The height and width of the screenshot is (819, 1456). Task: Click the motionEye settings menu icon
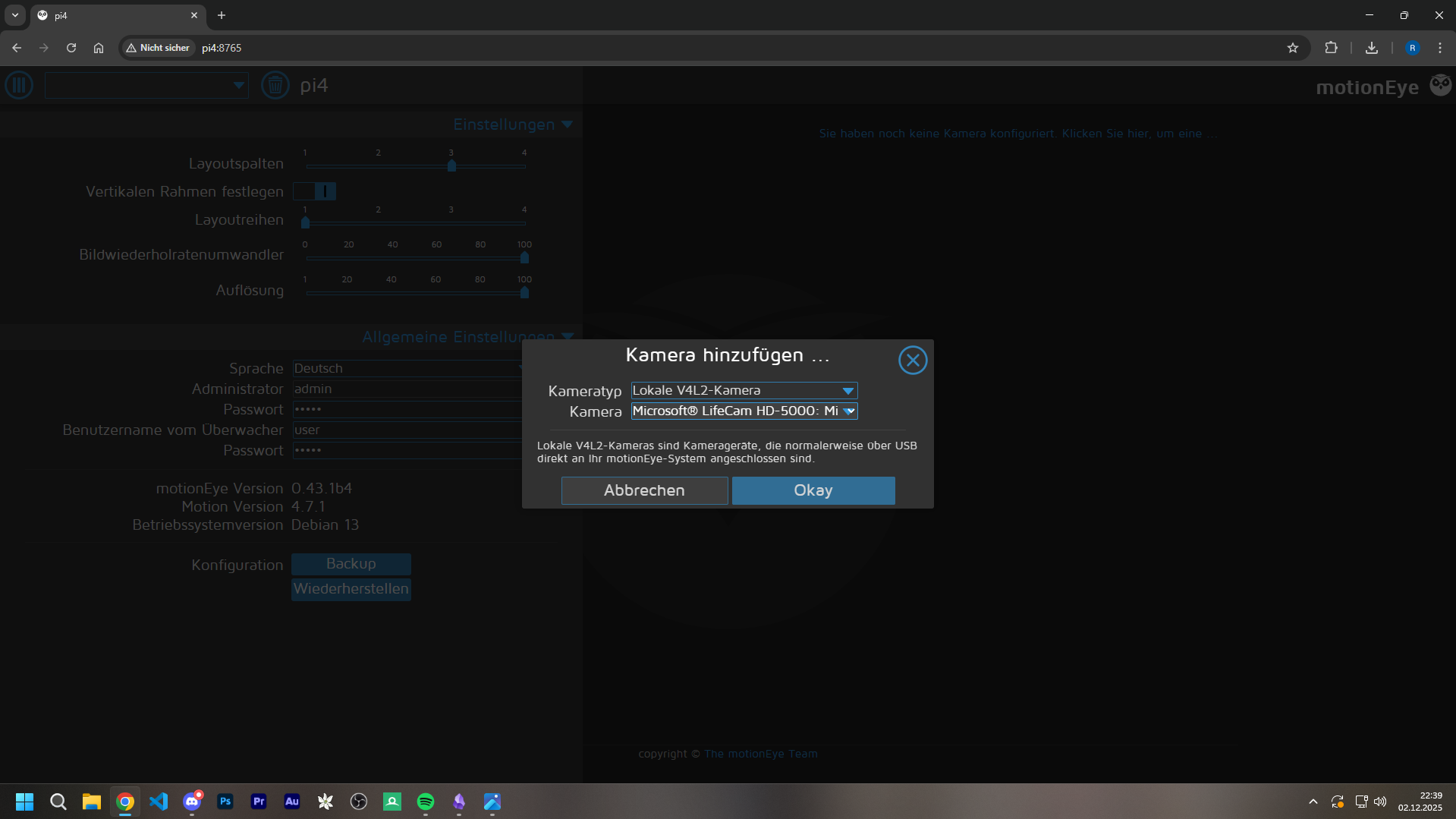[x=19, y=85]
